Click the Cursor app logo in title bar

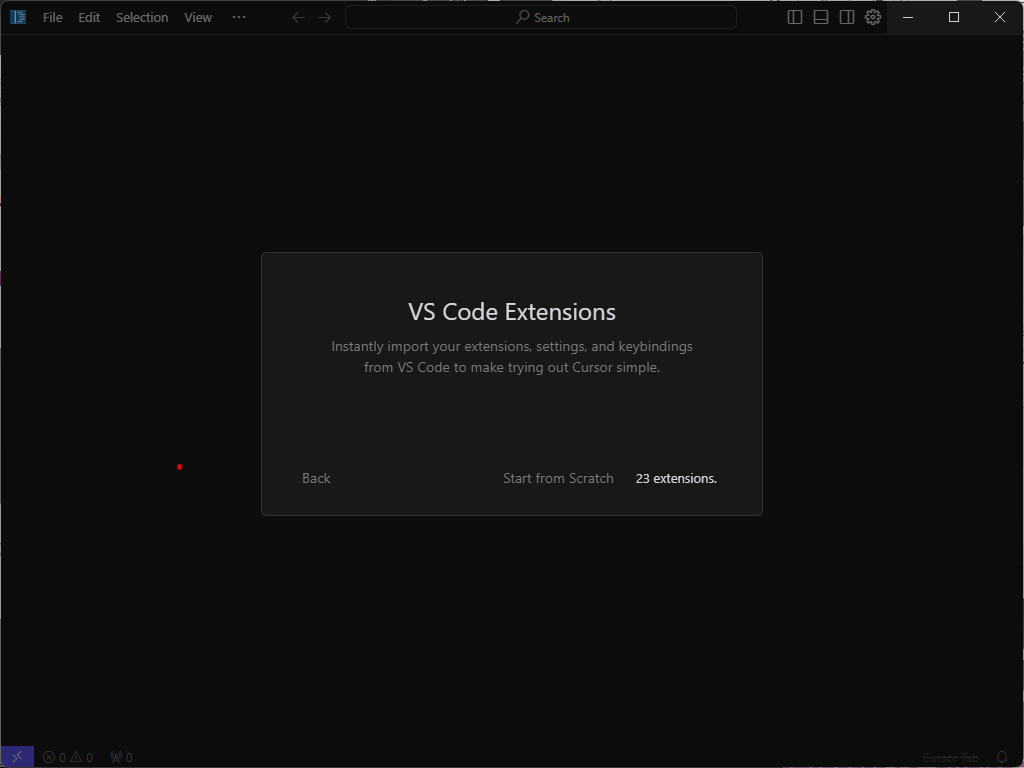pos(18,17)
